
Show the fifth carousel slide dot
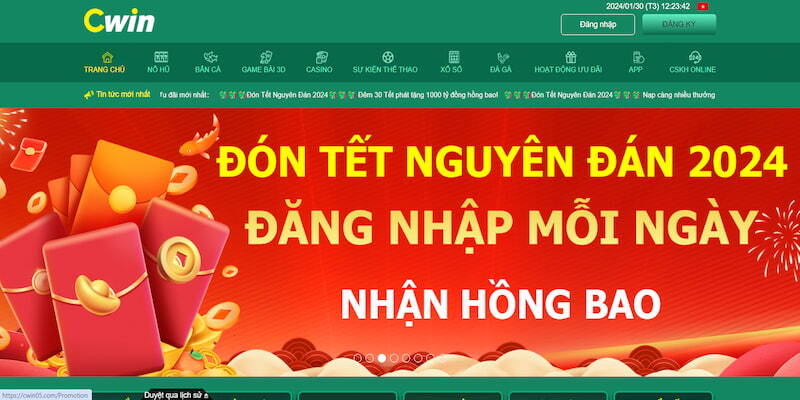[406, 358]
